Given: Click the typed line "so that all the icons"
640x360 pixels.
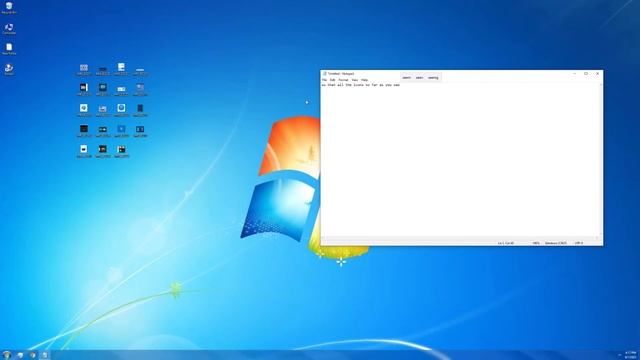Looking at the screenshot, I should coord(361,85).
